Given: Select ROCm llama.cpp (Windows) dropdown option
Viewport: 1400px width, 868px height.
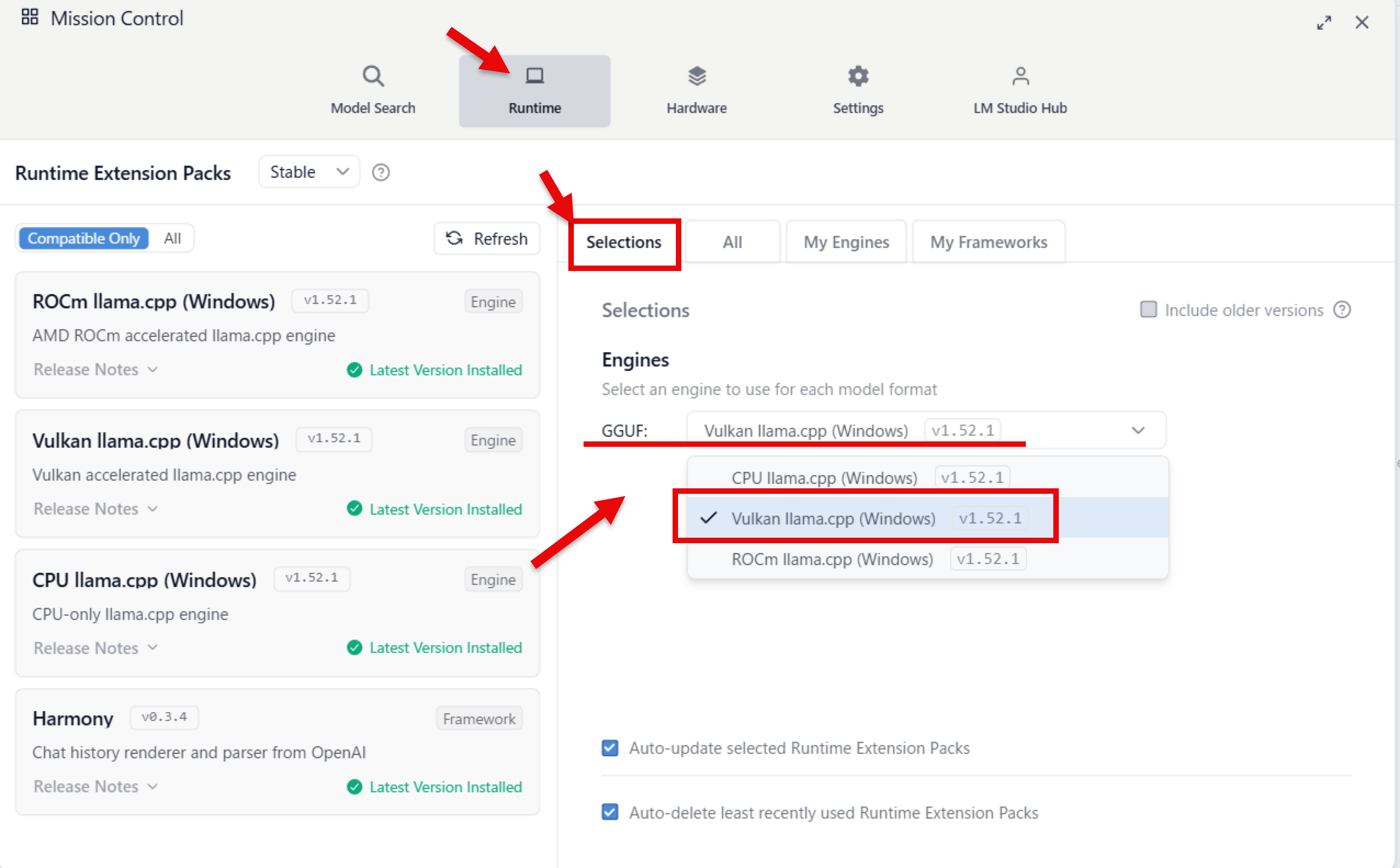Looking at the screenshot, I should [x=832, y=559].
